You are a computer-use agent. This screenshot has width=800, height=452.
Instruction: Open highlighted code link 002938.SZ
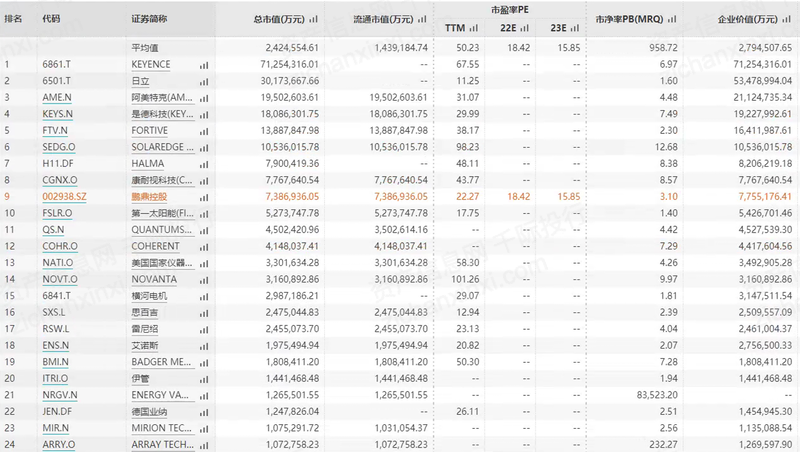[64, 196]
